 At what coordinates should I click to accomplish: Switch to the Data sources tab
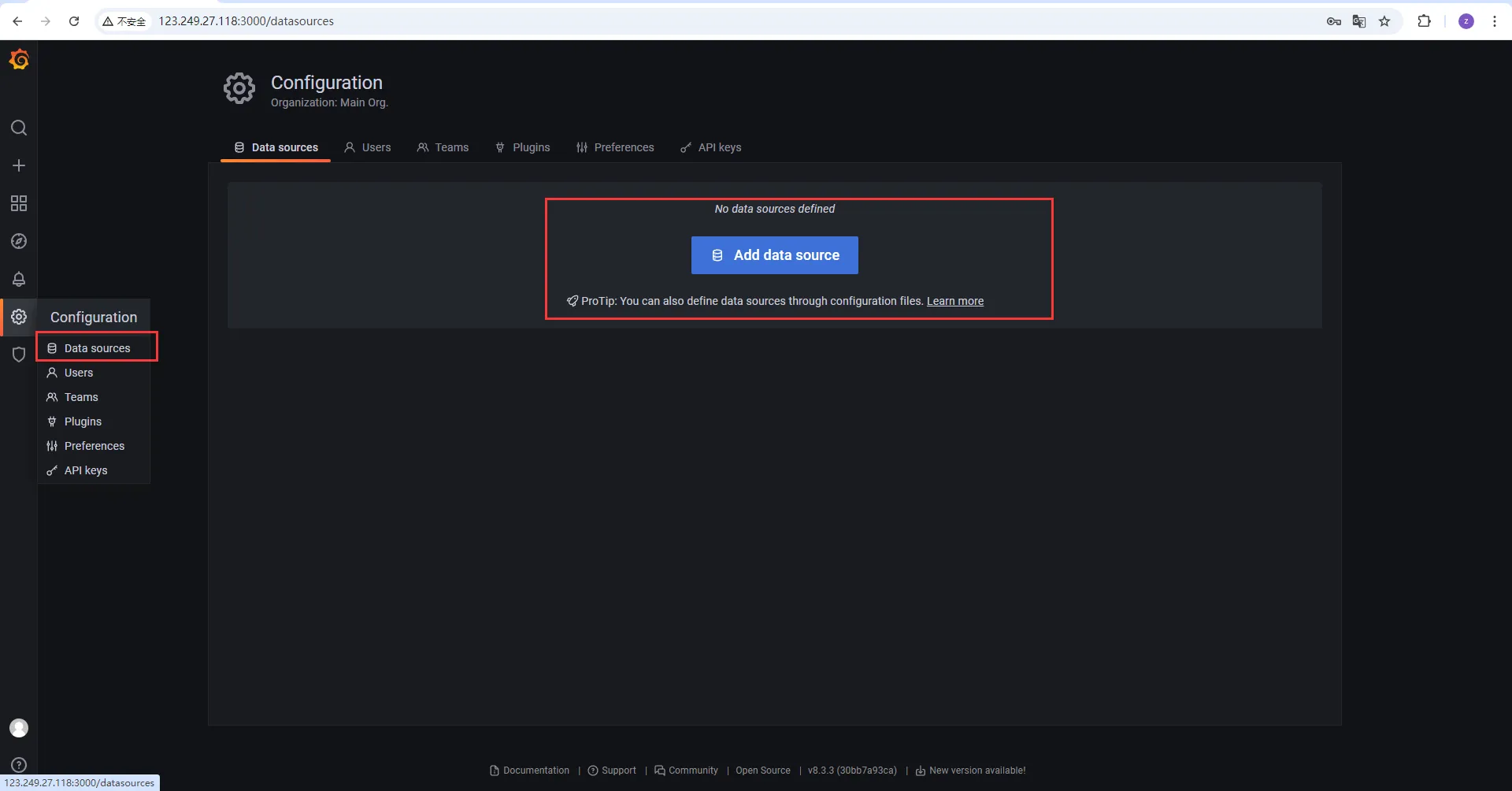tap(276, 147)
